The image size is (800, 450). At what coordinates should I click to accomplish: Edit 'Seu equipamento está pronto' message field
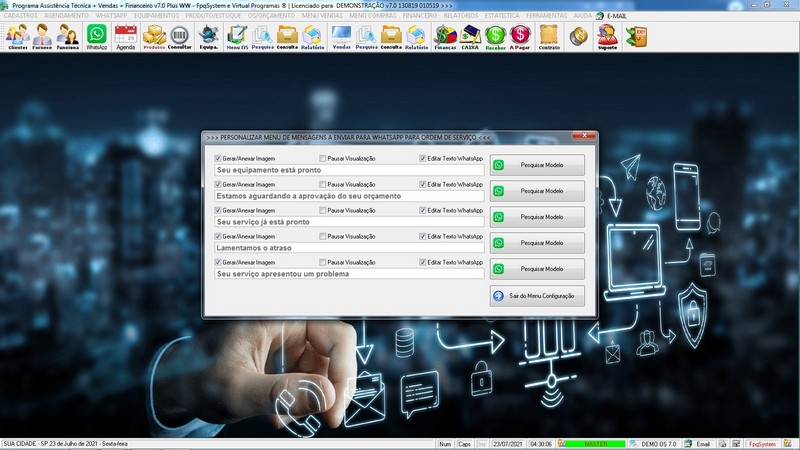tap(349, 170)
